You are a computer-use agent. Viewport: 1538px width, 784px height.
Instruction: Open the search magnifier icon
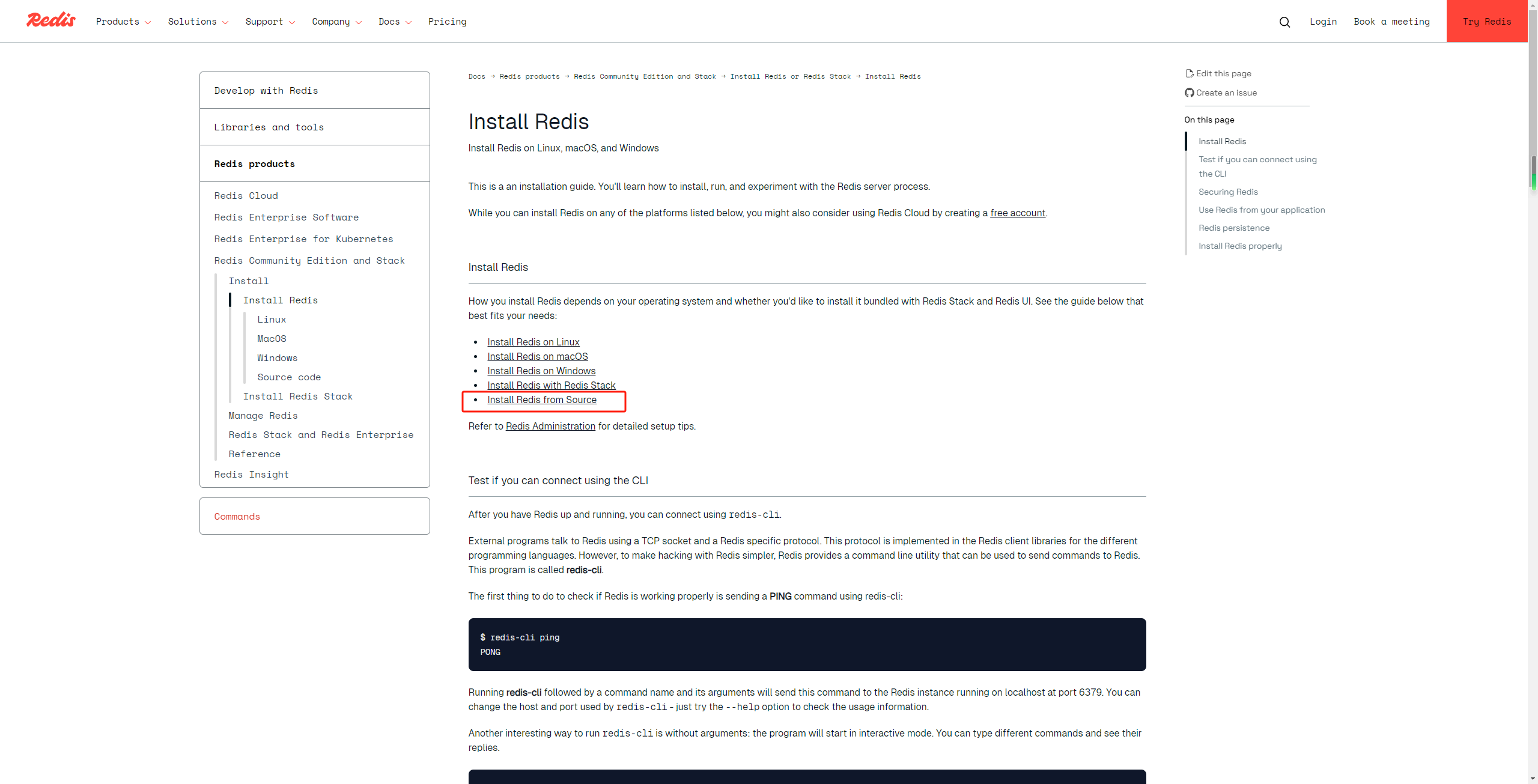[x=1284, y=22]
